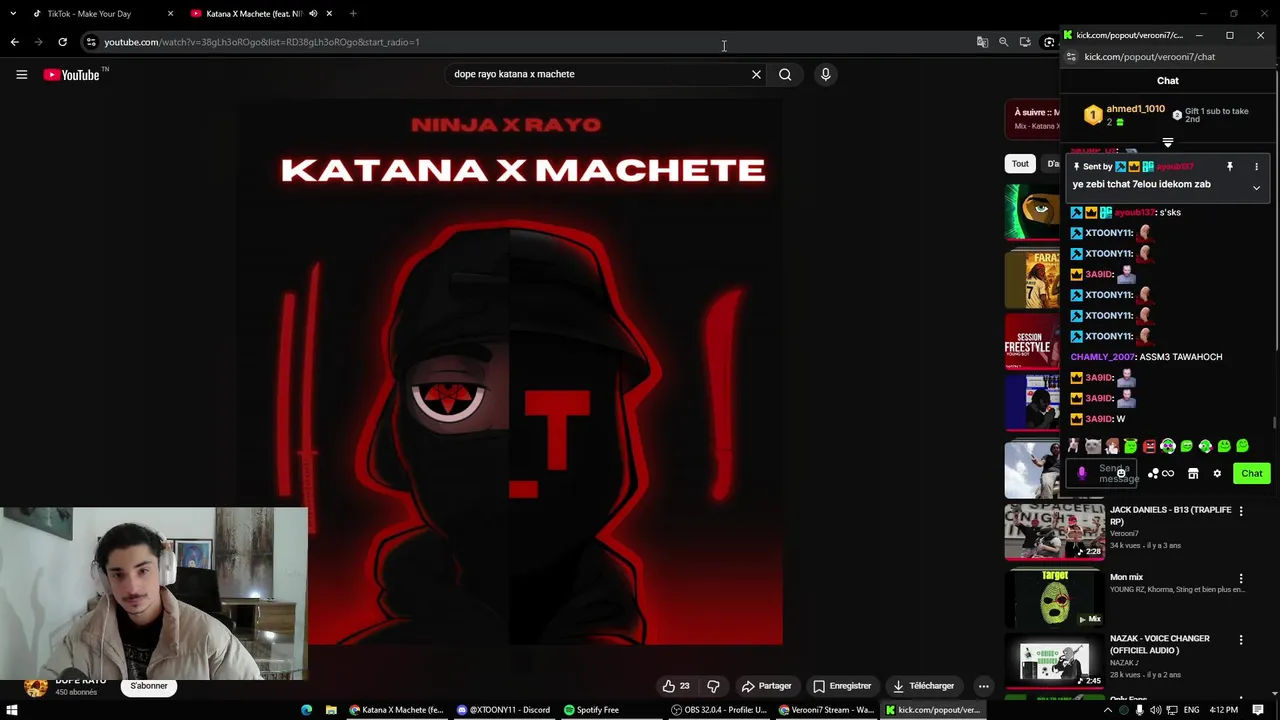1280x720 pixels.
Task: Open File Explorer from taskbar
Action: pos(331,710)
